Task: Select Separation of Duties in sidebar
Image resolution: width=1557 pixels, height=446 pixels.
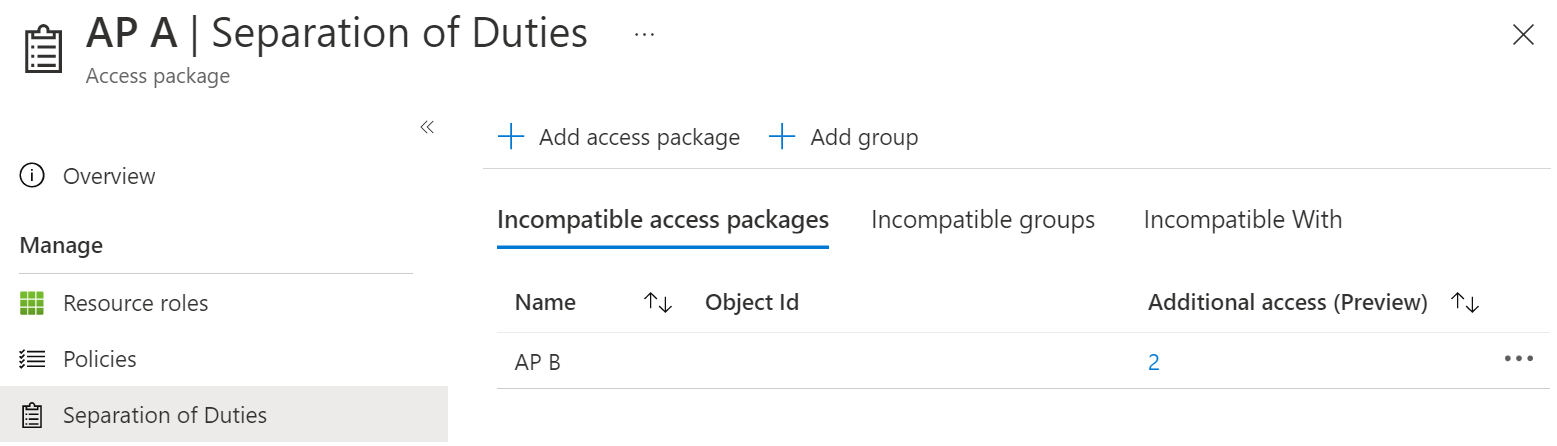Action: tap(164, 415)
